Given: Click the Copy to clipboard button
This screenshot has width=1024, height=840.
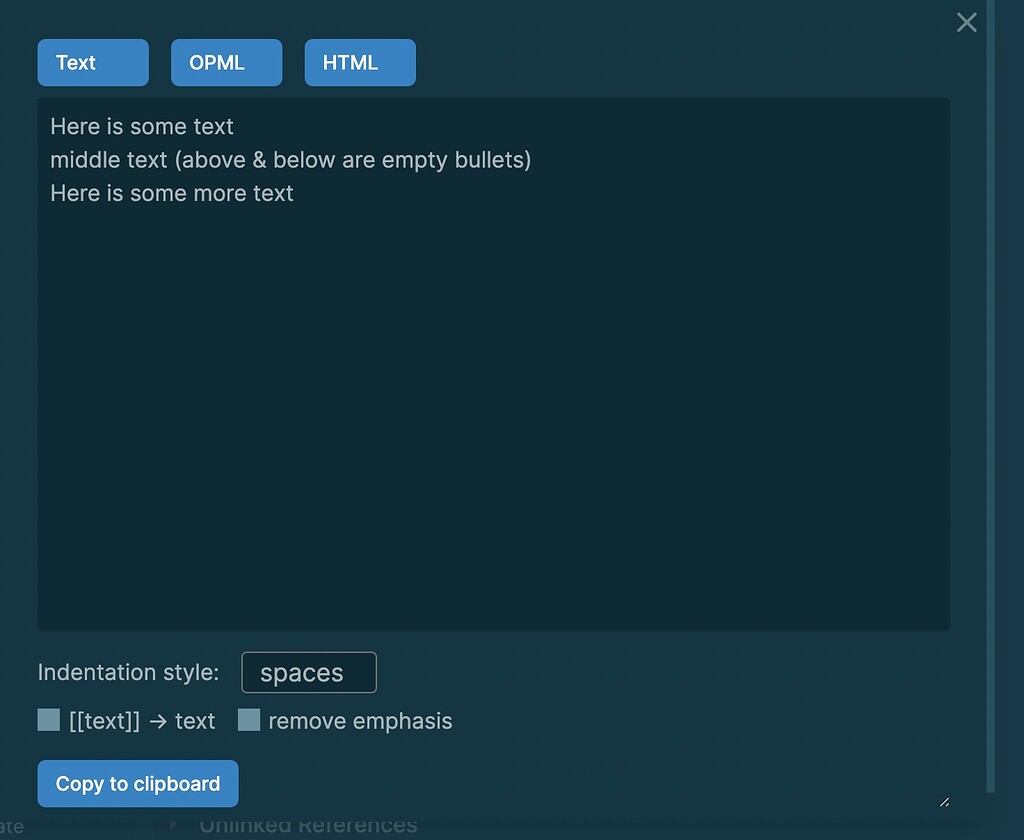Looking at the screenshot, I should tap(137, 783).
